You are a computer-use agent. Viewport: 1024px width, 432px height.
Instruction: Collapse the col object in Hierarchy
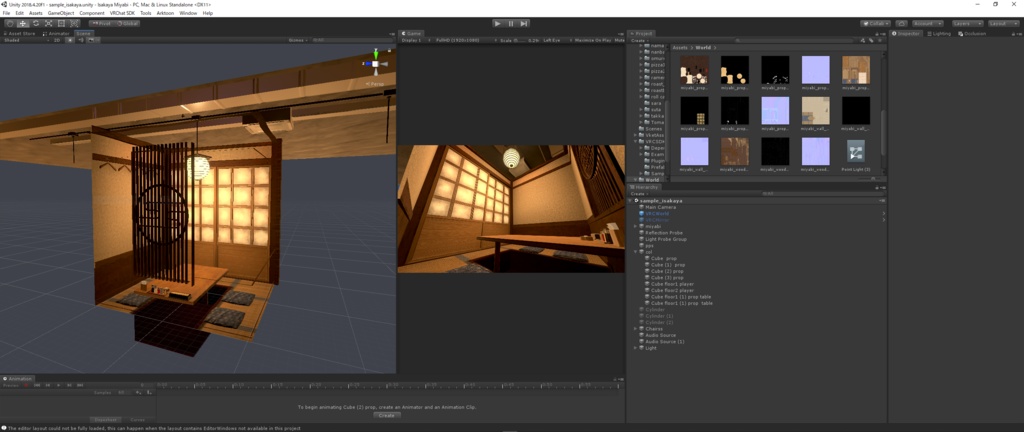point(637,252)
